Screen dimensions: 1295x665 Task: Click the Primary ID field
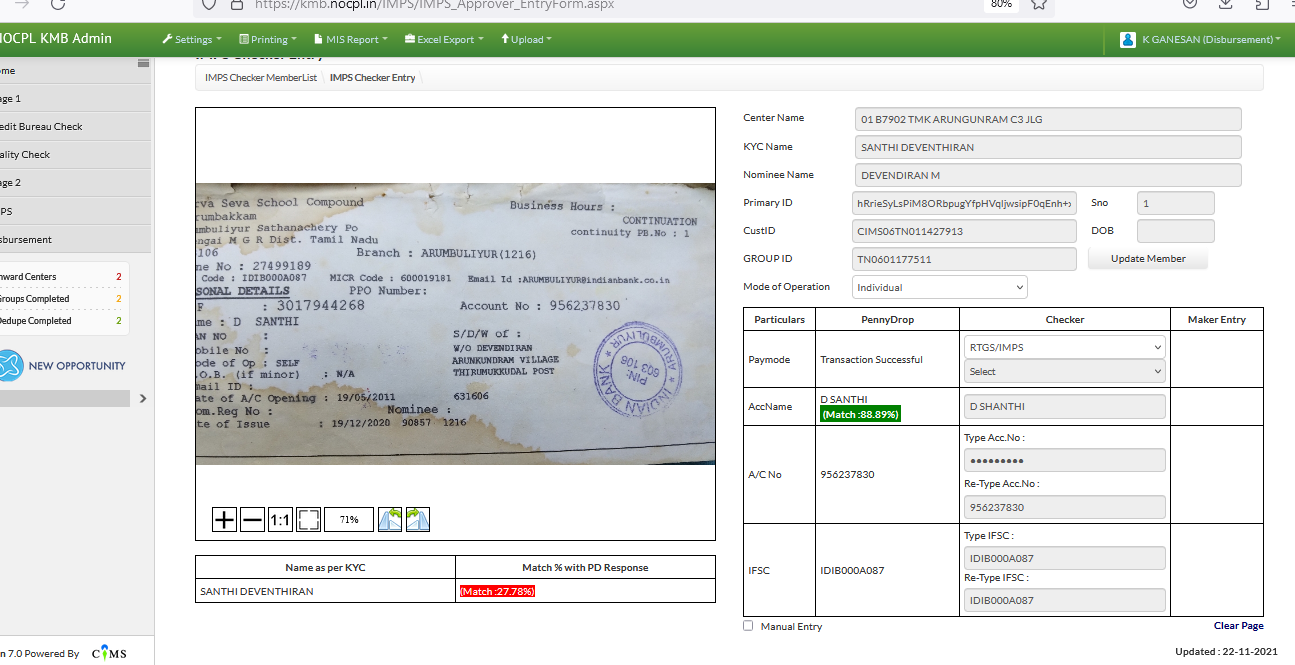point(965,203)
